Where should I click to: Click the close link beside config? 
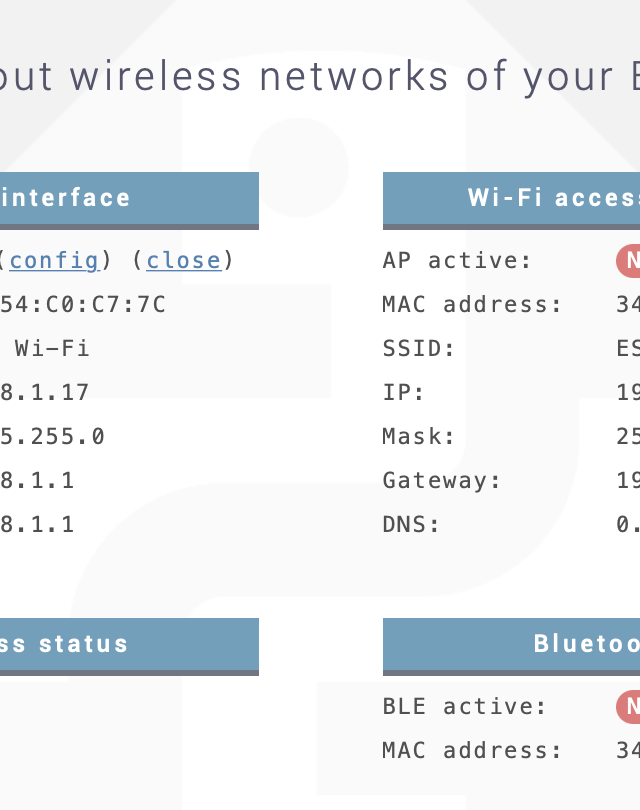click(x=183, y=261)
